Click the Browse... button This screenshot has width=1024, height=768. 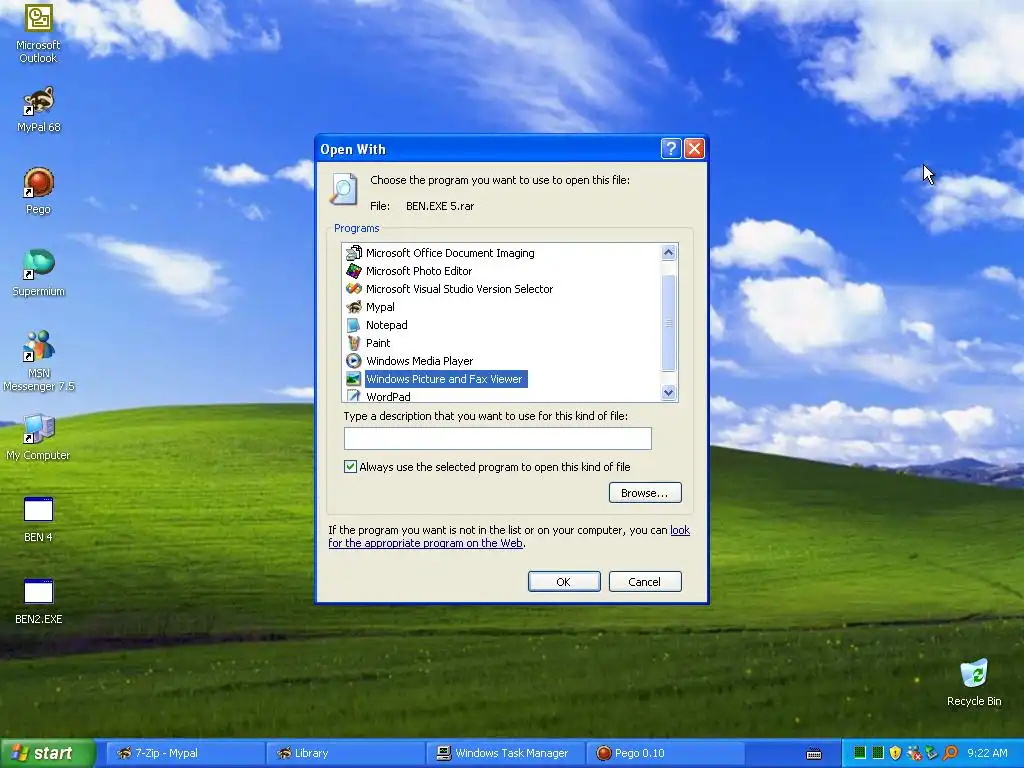(x=645, y=492)
